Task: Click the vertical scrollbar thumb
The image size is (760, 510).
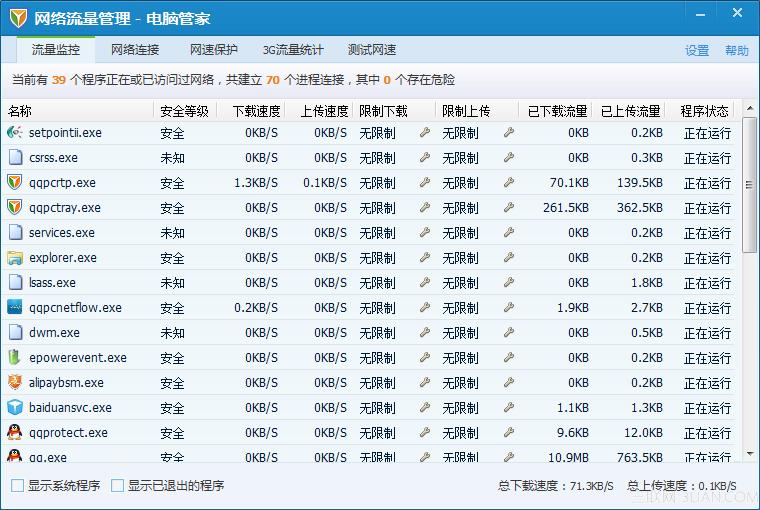Action: coord(750,184)
